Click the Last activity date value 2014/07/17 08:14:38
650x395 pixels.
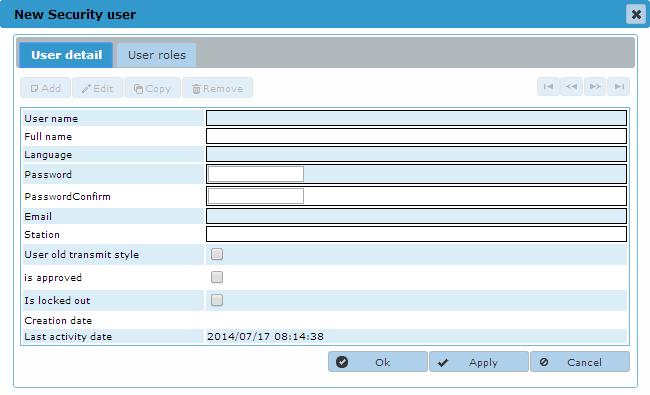[265, 337]
